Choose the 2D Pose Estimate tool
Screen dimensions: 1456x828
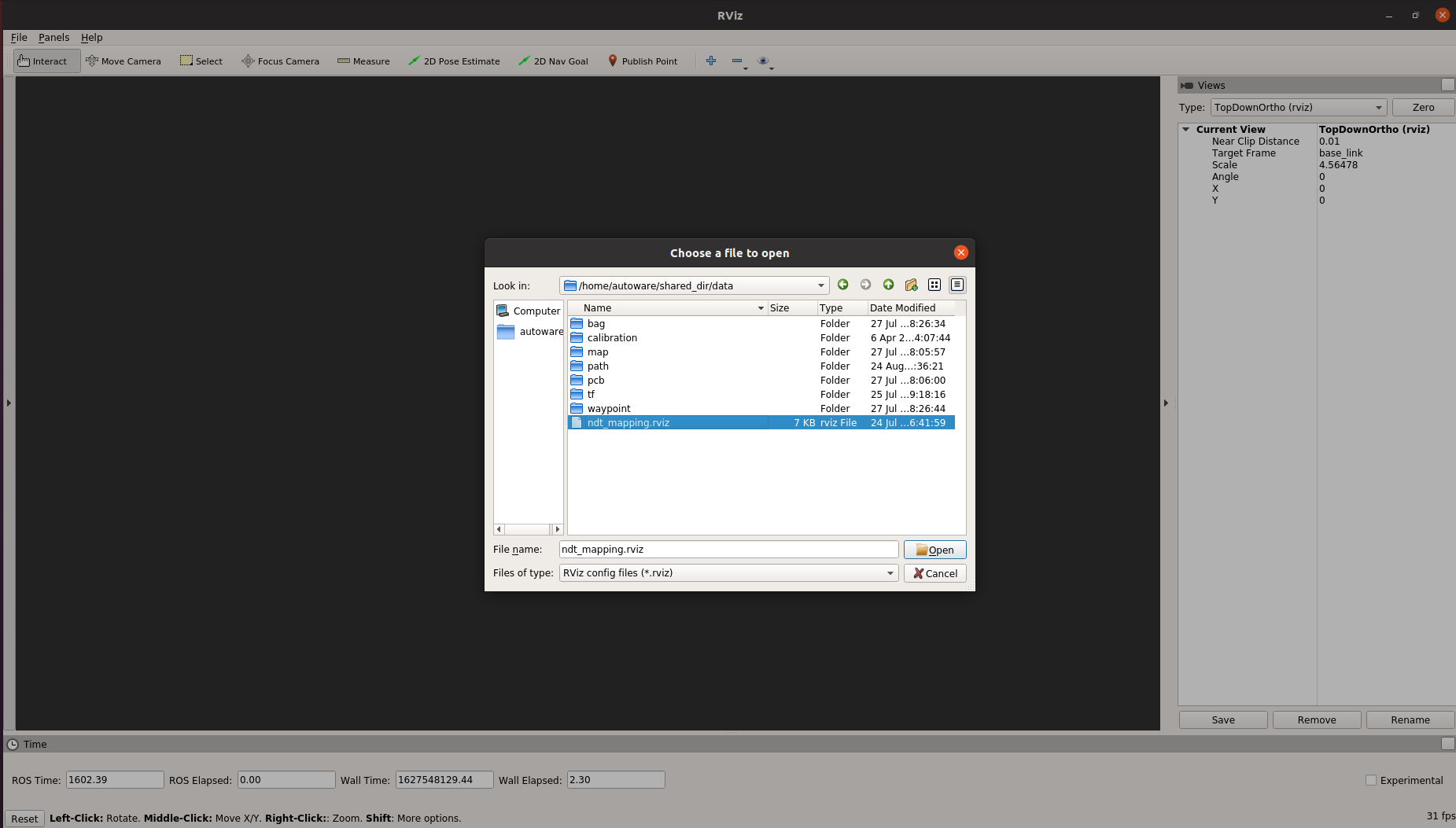tap(455, 61)
